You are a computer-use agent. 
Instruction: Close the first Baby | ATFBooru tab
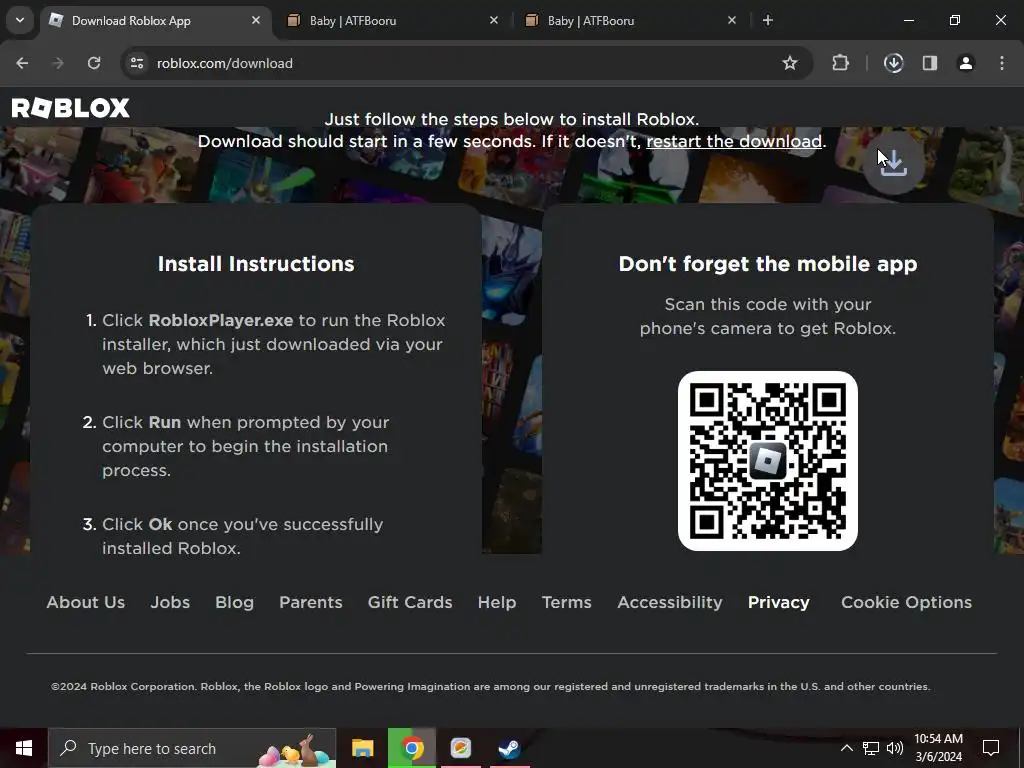tap(494, 21)
